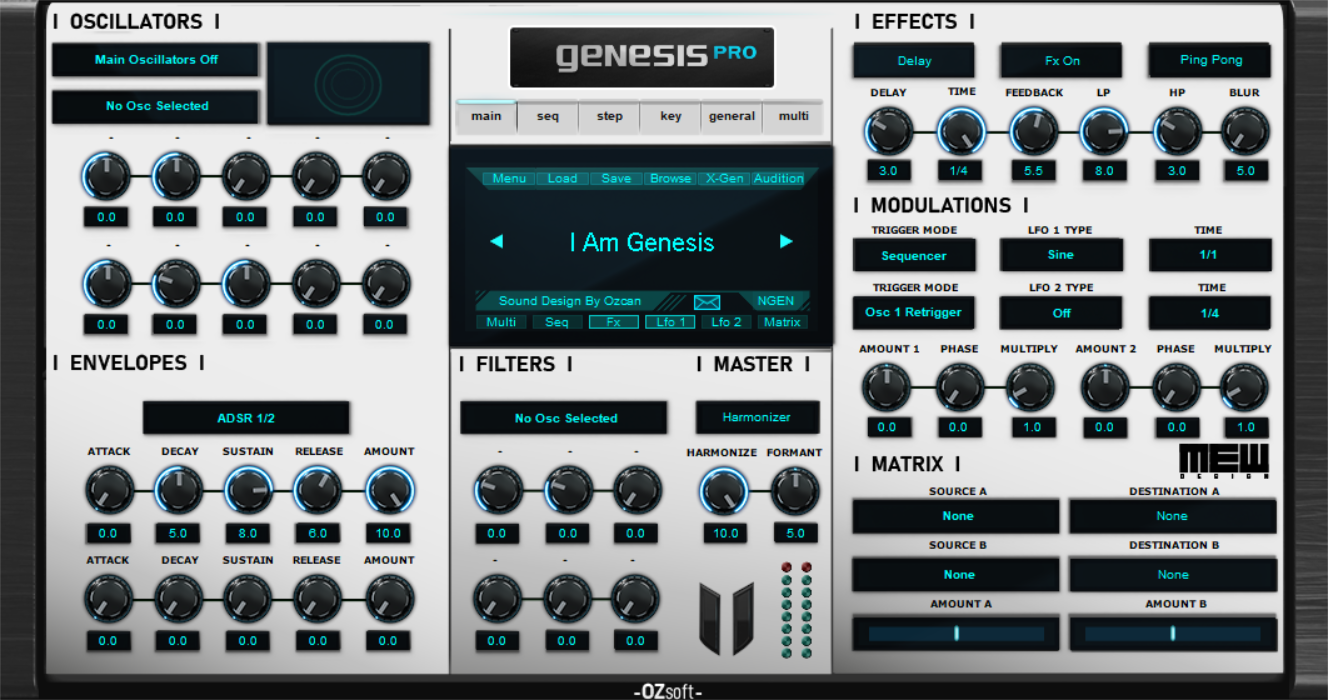Toggle the Fx On switch
This screenshot has height=700, width=1328.
click(x=1062, y=60)
